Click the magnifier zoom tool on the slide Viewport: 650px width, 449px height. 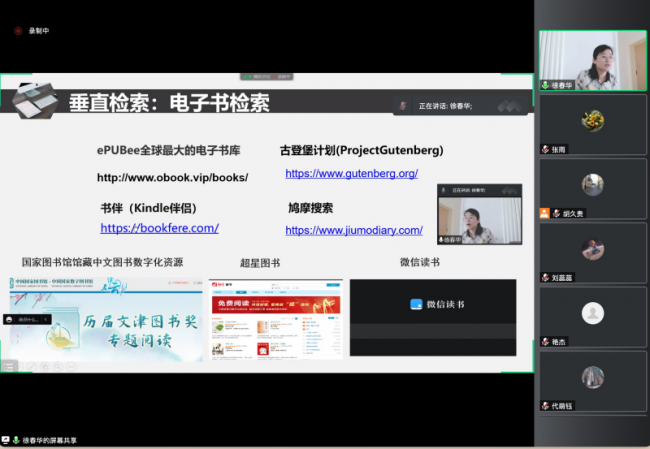tap(58, 366)
